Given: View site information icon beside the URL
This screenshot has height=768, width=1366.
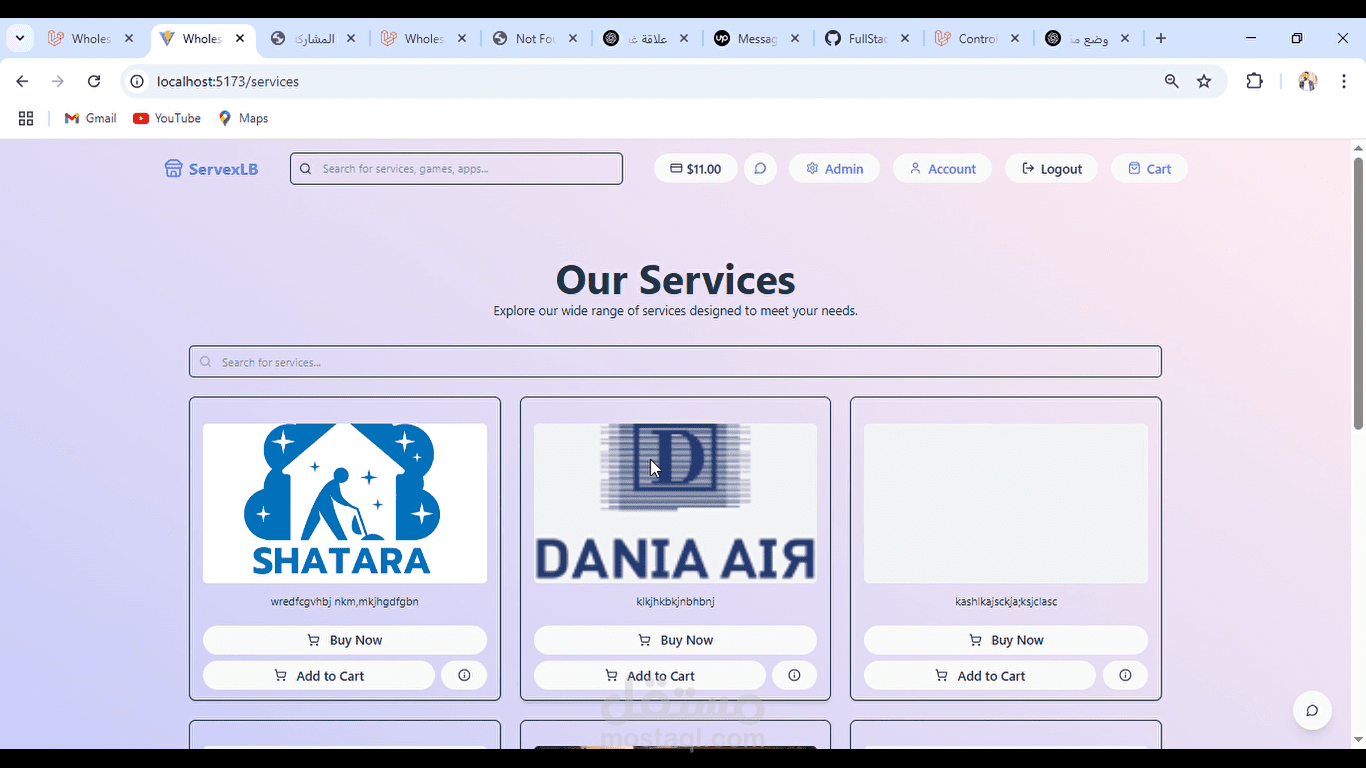Looking at the screenshot, I should tap(138, 81).
